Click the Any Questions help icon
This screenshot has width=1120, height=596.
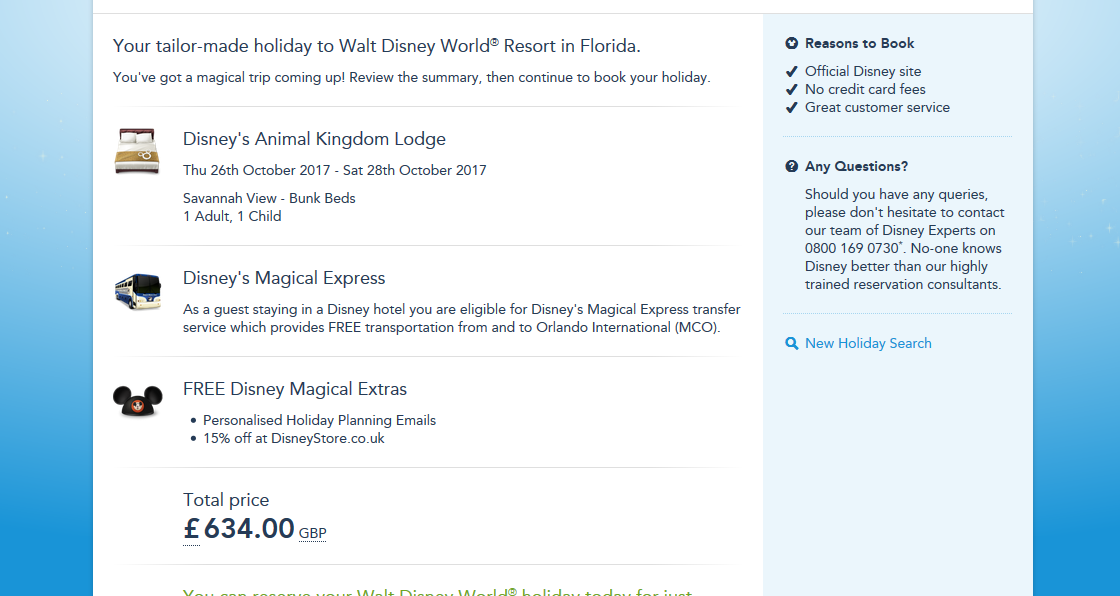792,166
